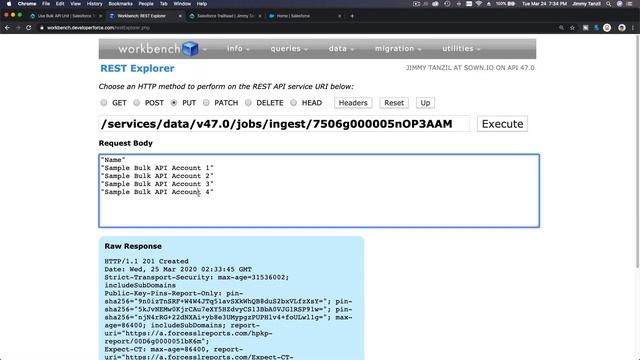640x360 pixels.
Task: Open the Chrome three-dot menu
Action: [x=633, y=28]
